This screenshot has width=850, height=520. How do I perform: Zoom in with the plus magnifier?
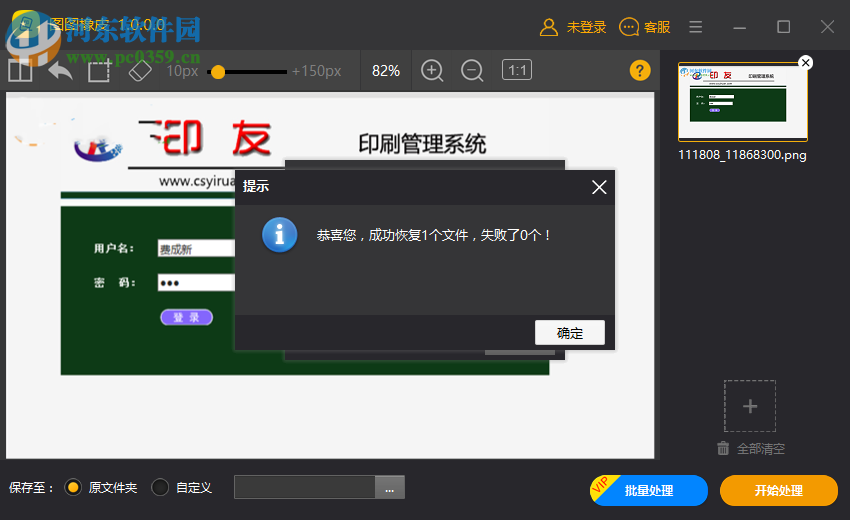(432, 70)
